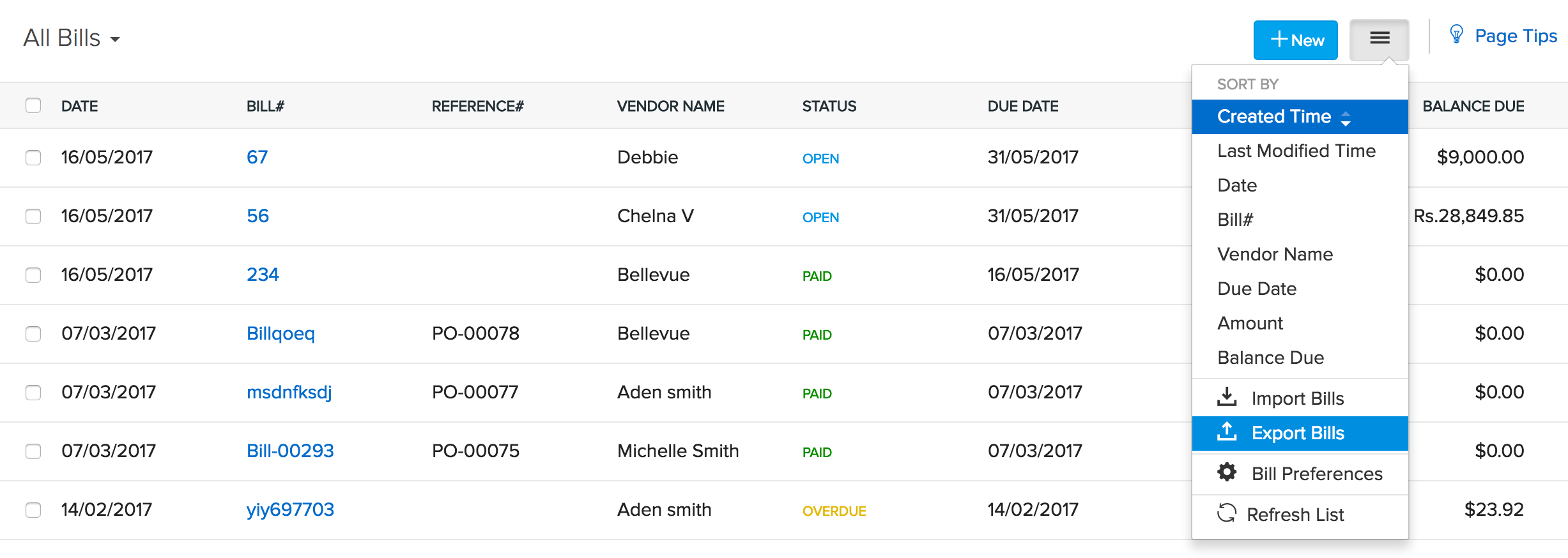Open the Page Tips link
Viewport: 1568px width, 558px height.
pyautogui.click(x=1515, y=36)
